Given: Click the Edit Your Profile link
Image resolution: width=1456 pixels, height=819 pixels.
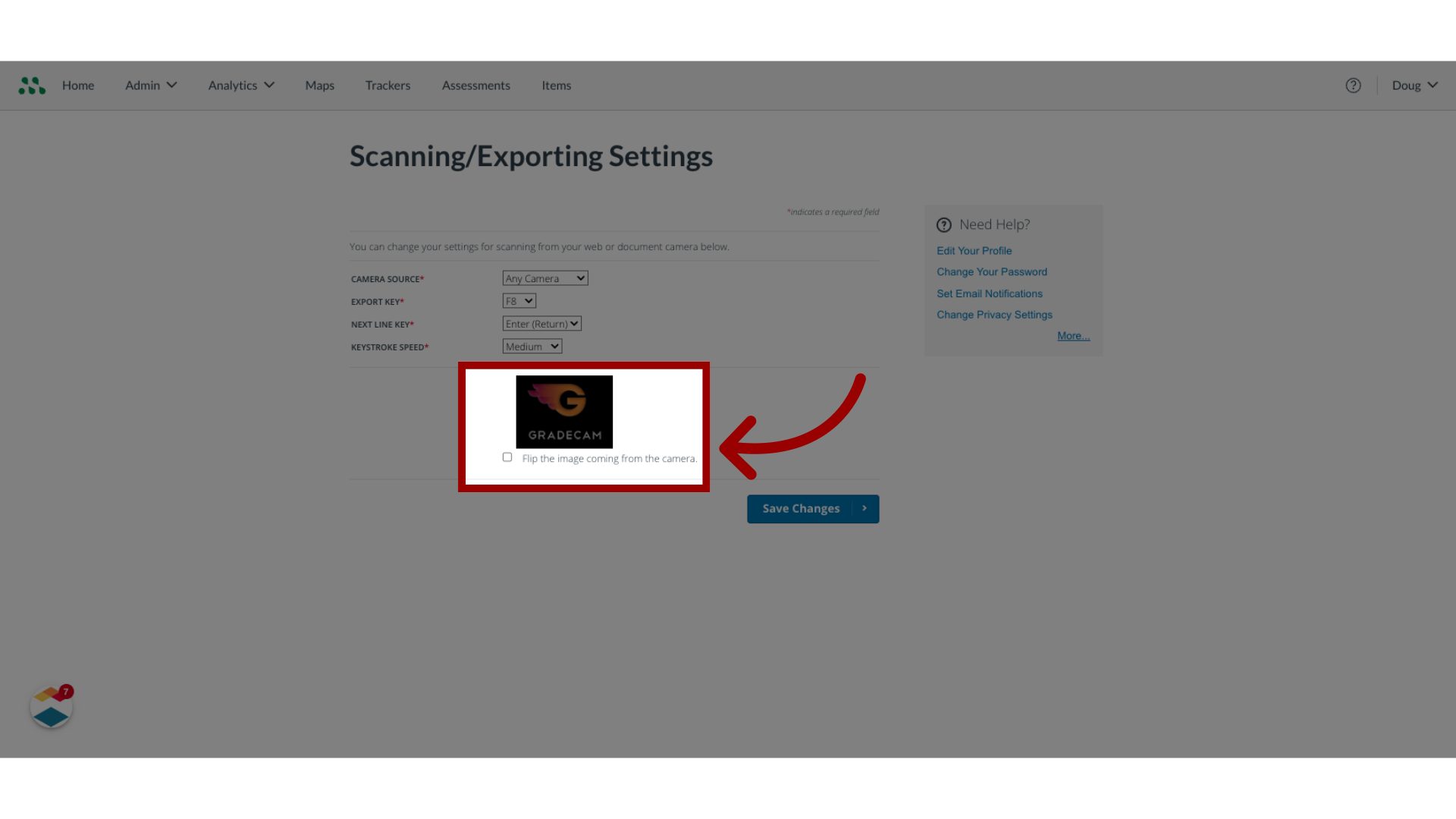Looking at the screenshot, I should coord(974,250).
